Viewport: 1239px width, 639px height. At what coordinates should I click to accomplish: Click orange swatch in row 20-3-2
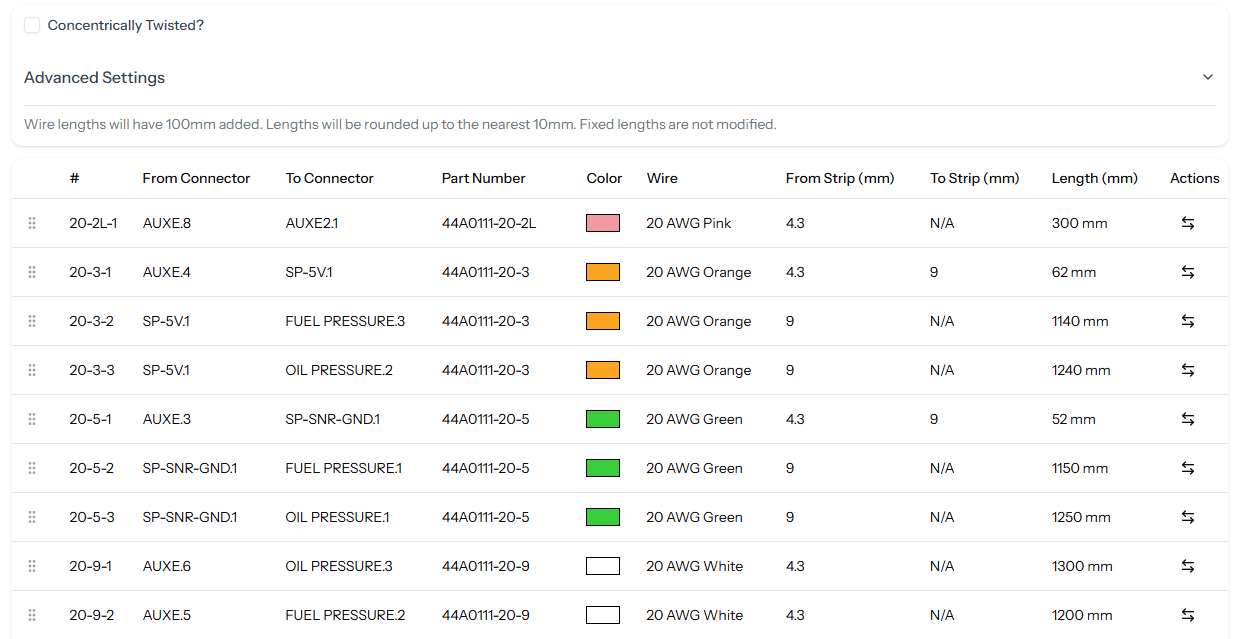point(602,321)
